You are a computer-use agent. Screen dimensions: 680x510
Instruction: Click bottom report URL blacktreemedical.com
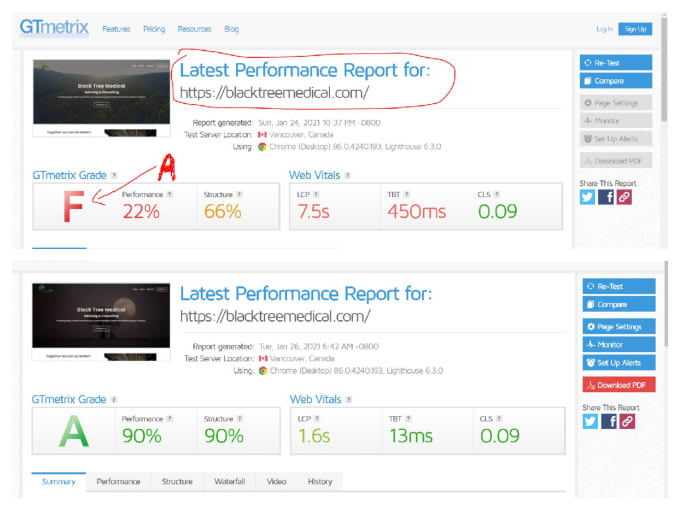coord(275,316)
